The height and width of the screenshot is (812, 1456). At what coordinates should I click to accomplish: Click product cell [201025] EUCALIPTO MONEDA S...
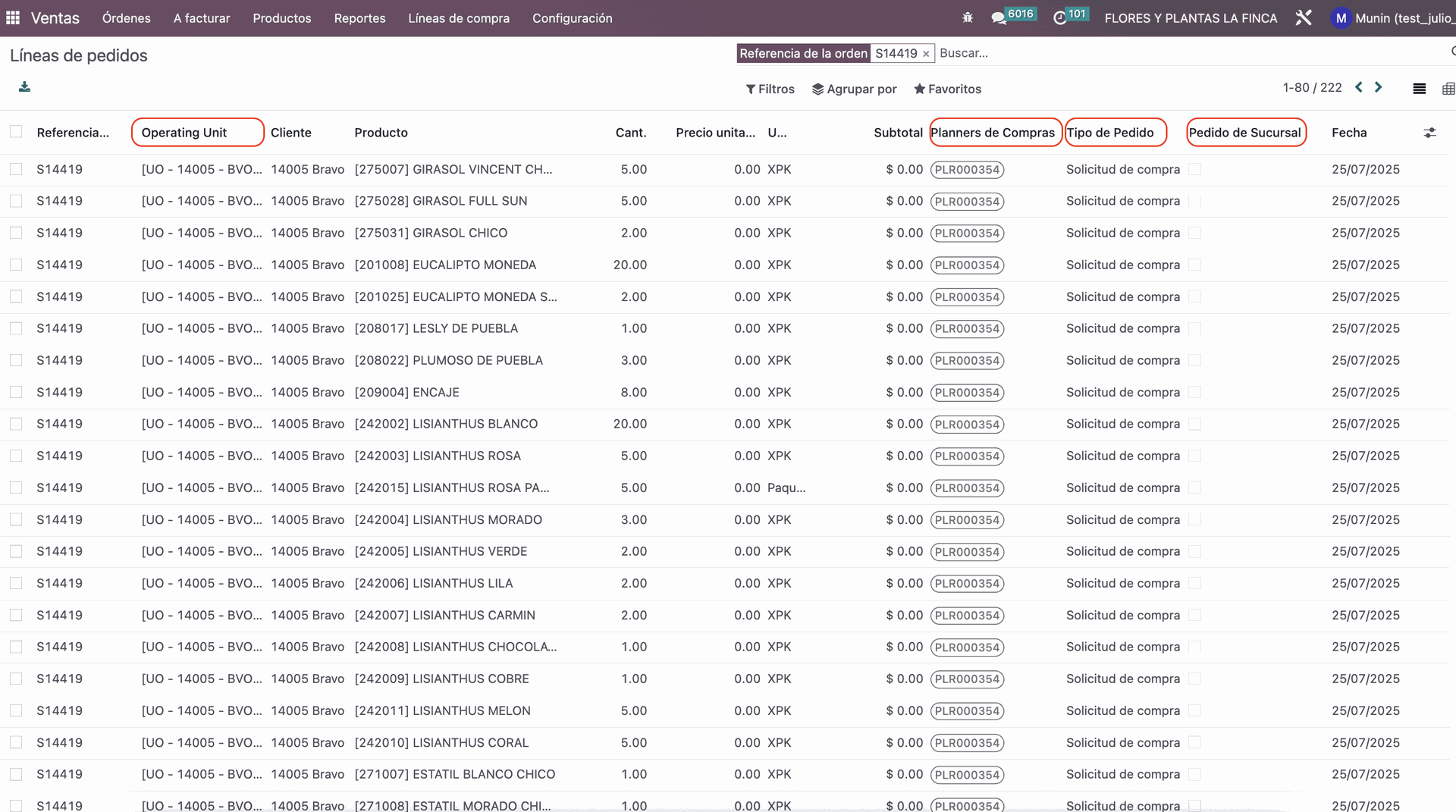coord(456,296)
